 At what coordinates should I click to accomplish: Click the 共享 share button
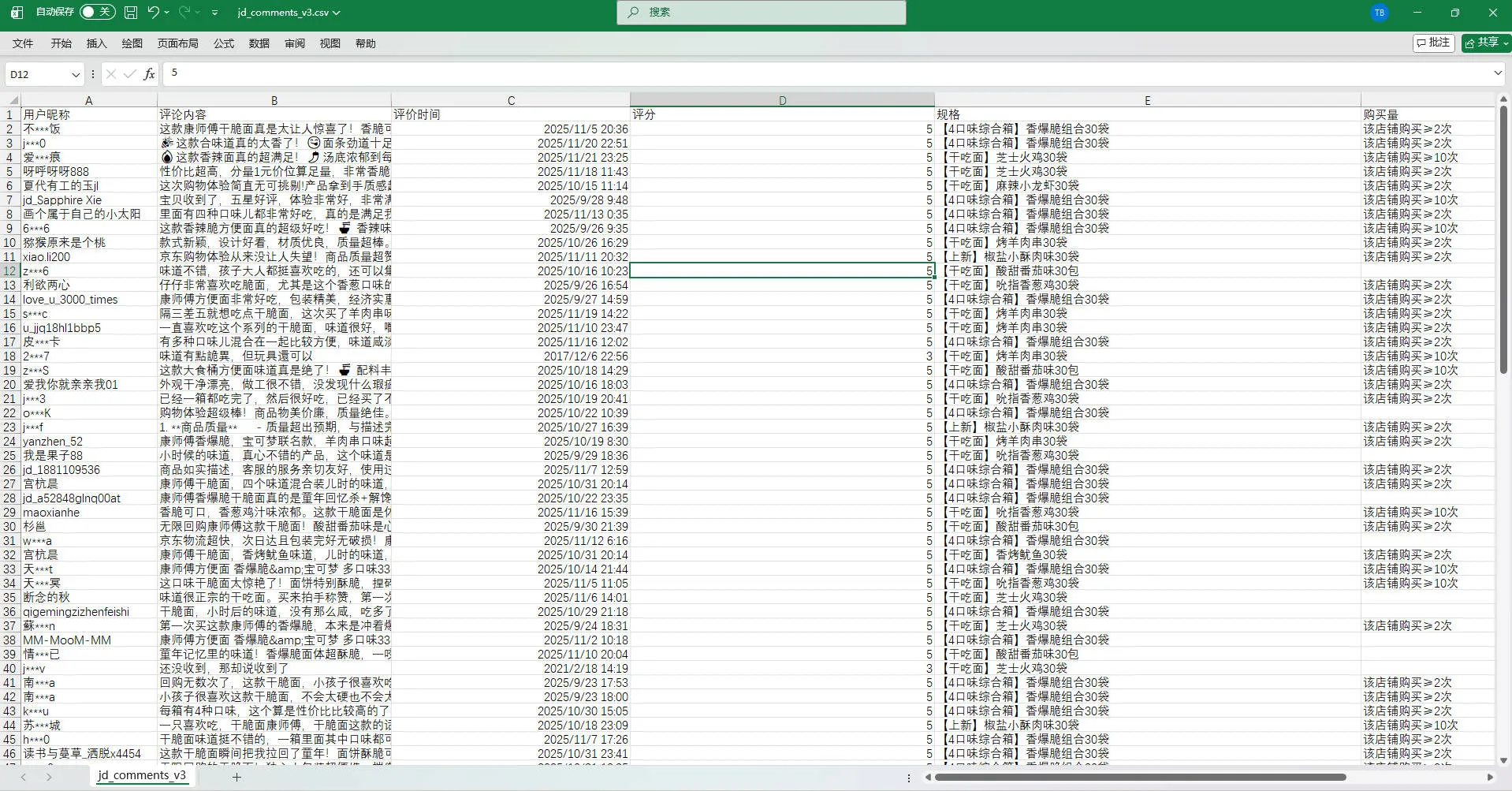click(1485, 43)
